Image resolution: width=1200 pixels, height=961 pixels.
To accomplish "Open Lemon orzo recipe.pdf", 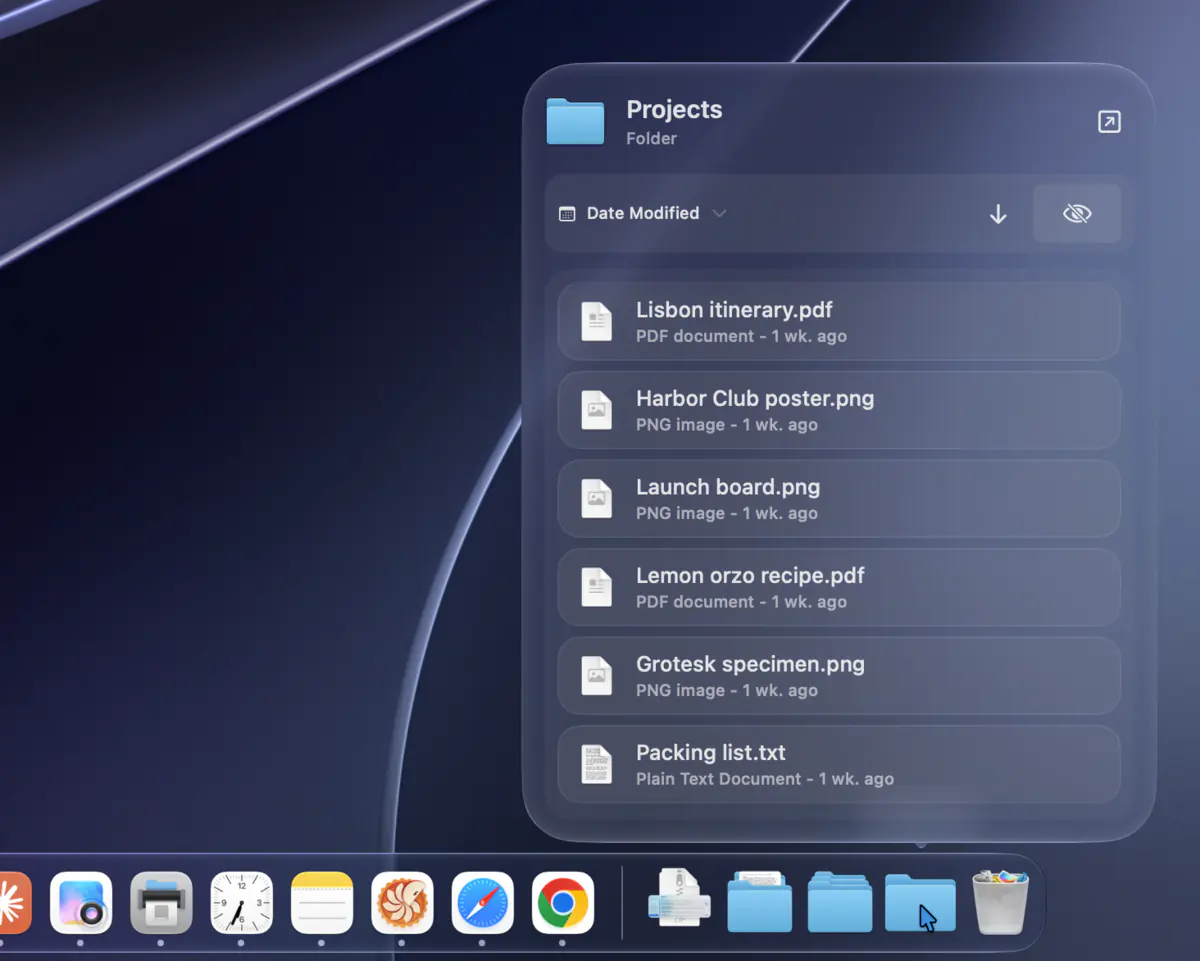I will (x=838, y=587).
